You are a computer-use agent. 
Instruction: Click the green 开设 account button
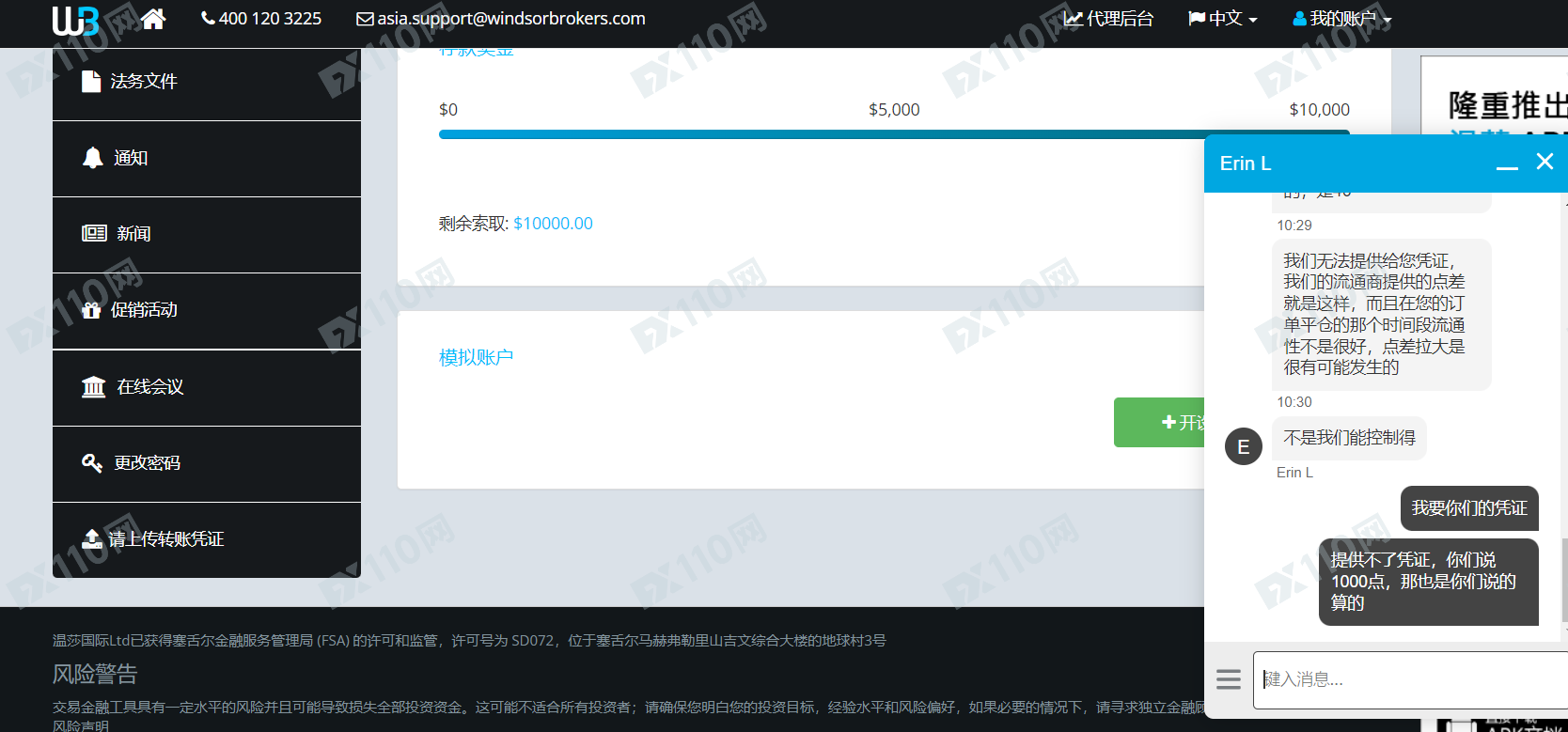1159,423
